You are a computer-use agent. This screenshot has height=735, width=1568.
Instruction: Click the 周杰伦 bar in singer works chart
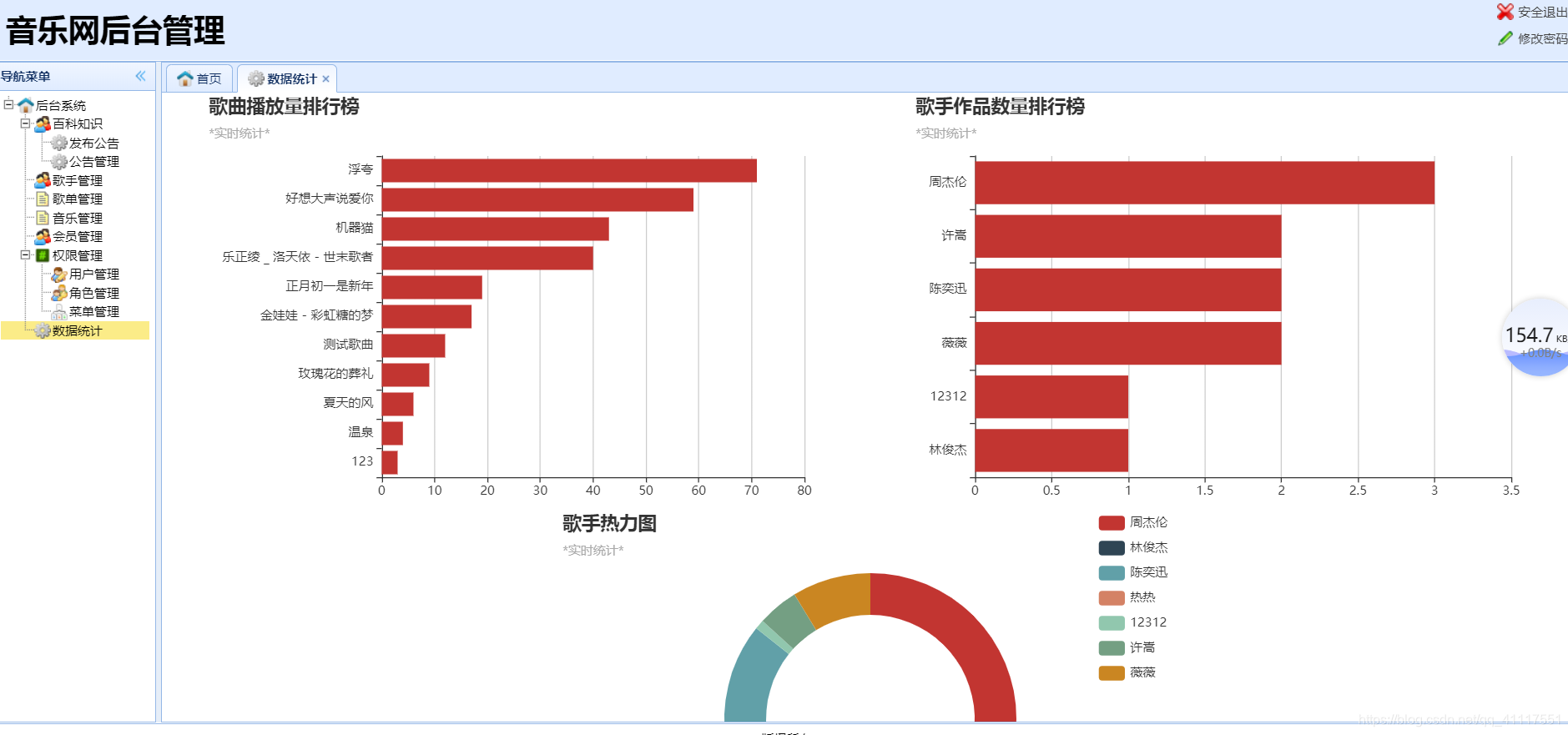[1204, 183]
